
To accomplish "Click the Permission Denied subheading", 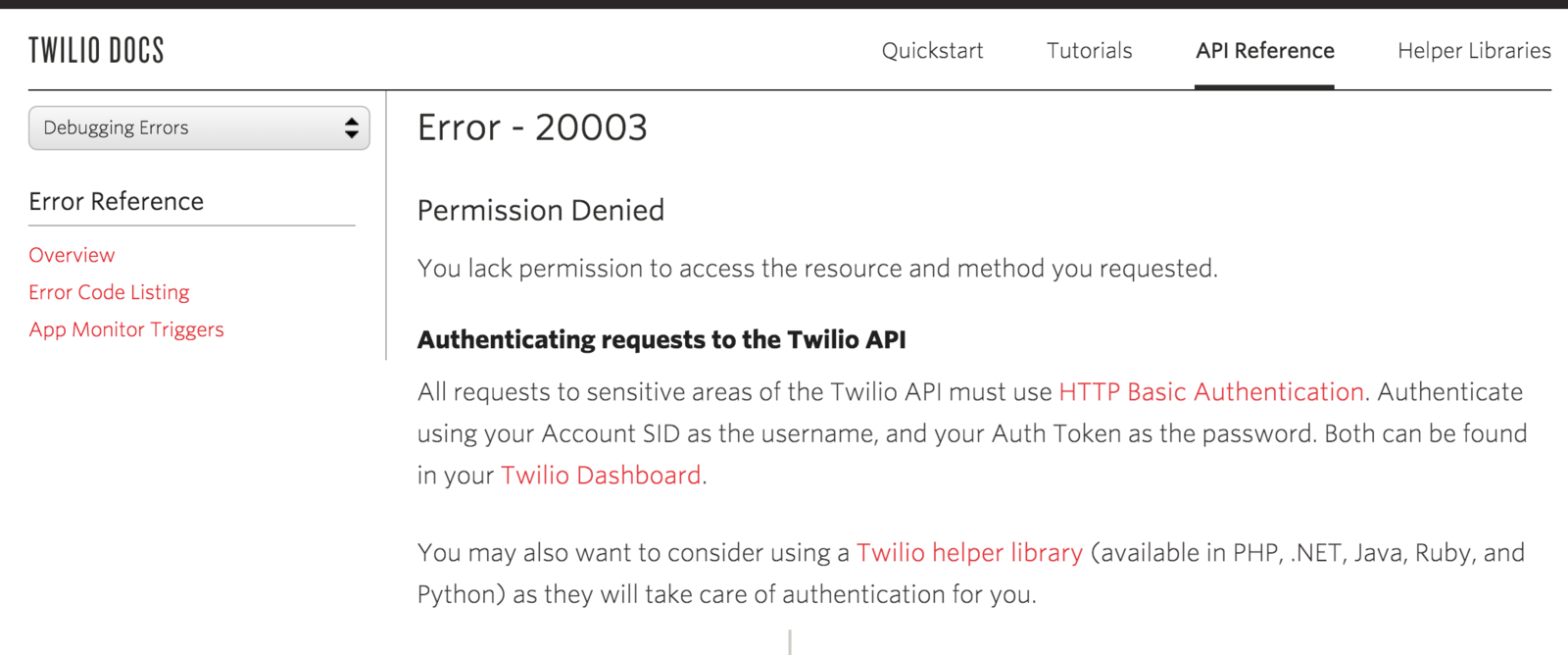I will pyautogui.click(x=541, y=211).
